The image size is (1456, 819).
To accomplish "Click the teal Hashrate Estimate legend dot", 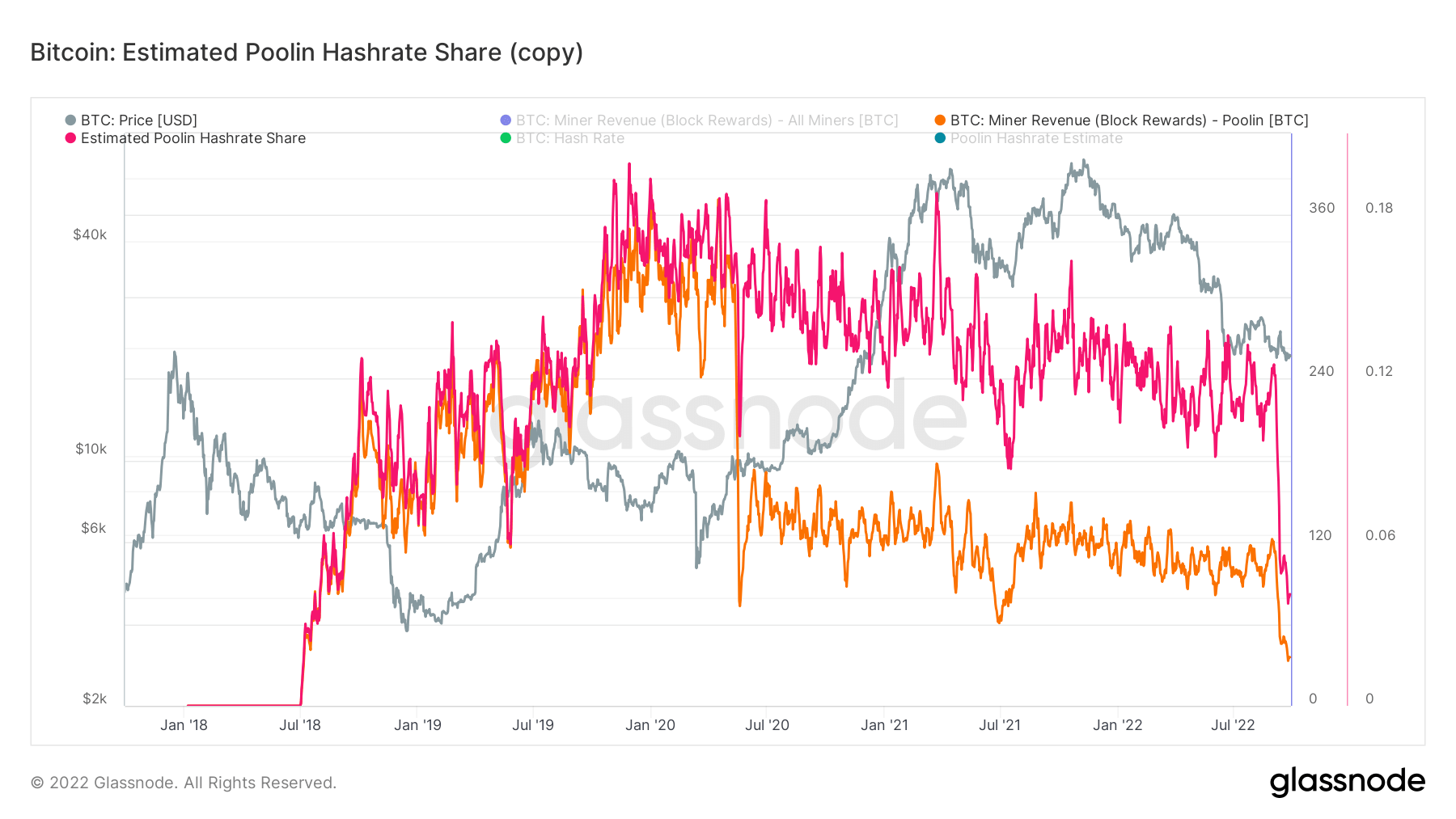I will tap(940, 138).
